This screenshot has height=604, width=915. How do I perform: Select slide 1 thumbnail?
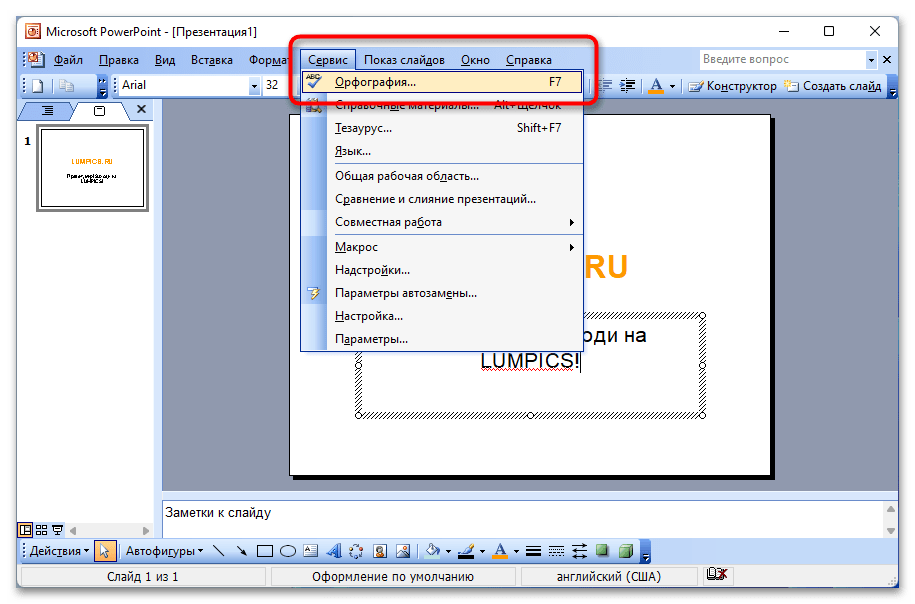(x=92, y=169)
